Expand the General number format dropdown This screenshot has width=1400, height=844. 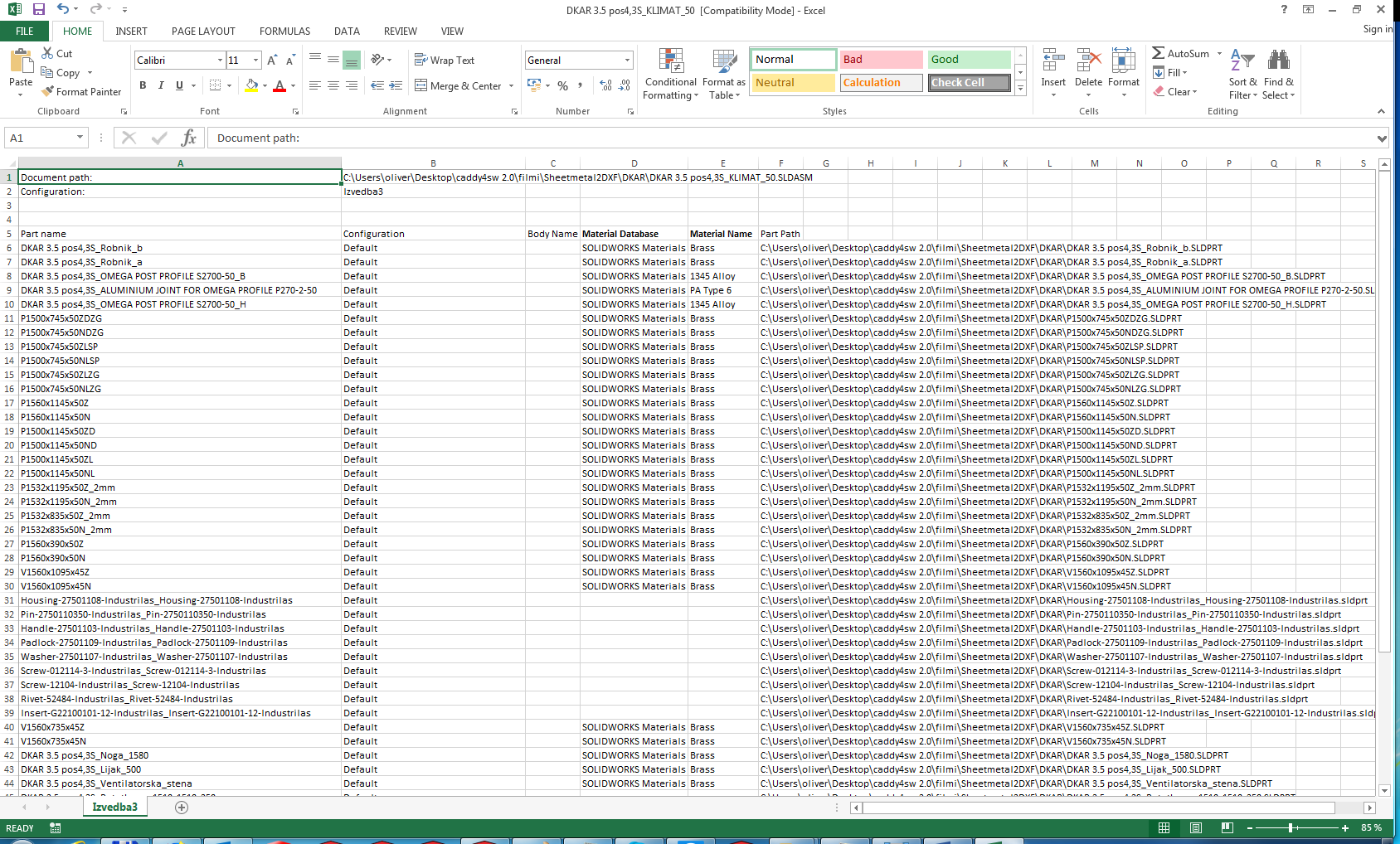point(627,61)
